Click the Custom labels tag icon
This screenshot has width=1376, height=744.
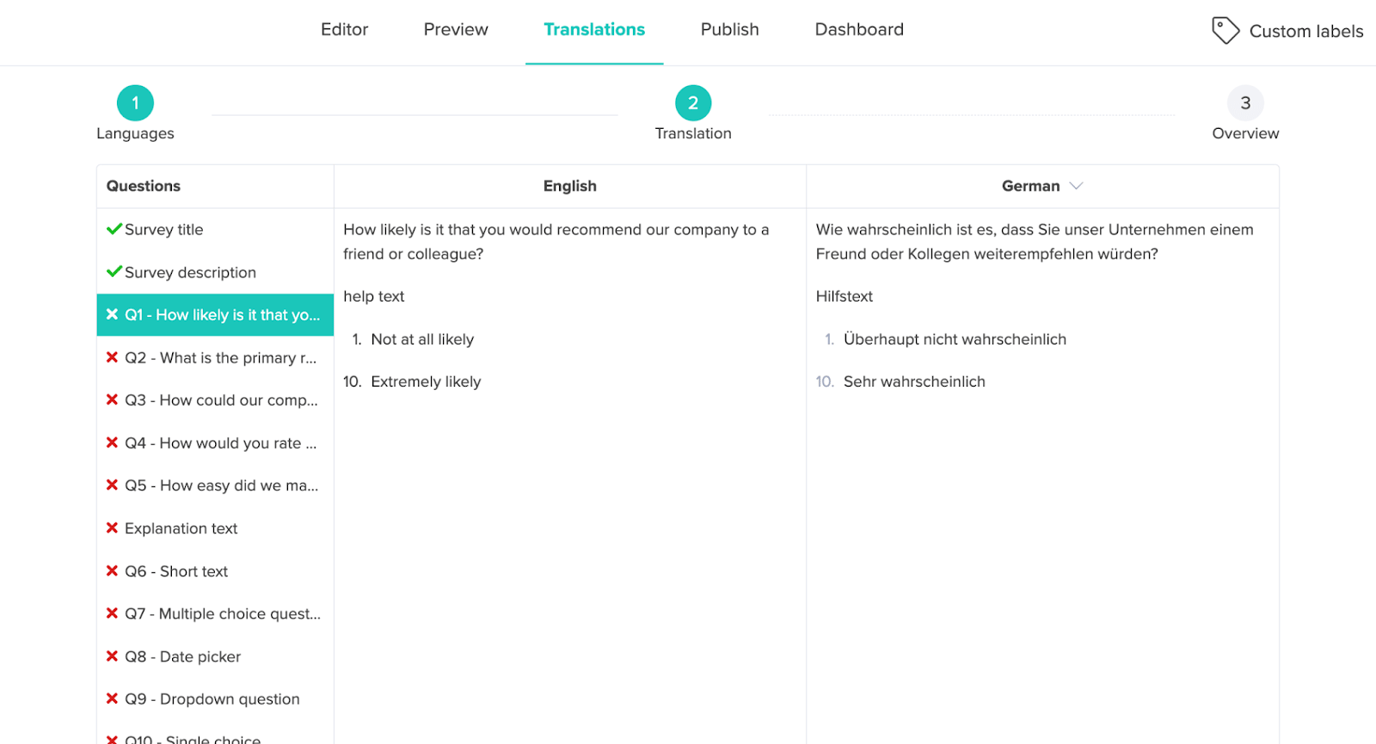[x=1225, y=31]
